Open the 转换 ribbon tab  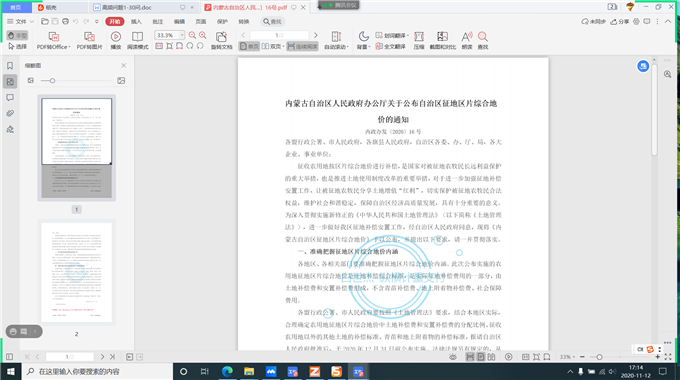point(244,21)
